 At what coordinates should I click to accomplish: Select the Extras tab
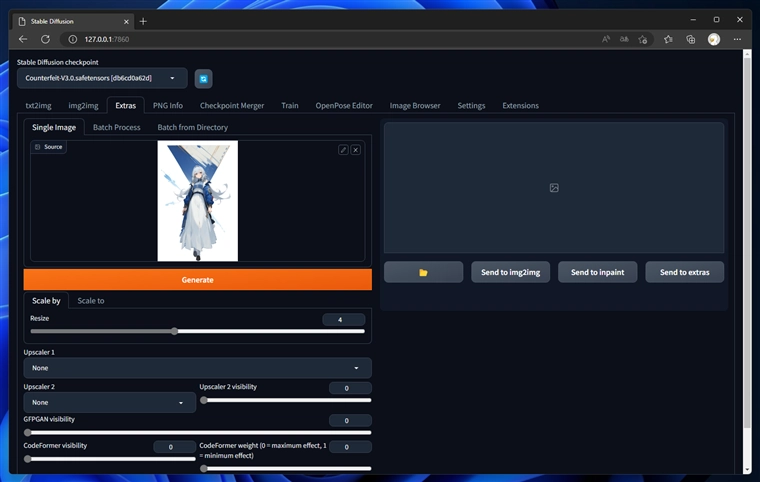(x=126, y=105)
